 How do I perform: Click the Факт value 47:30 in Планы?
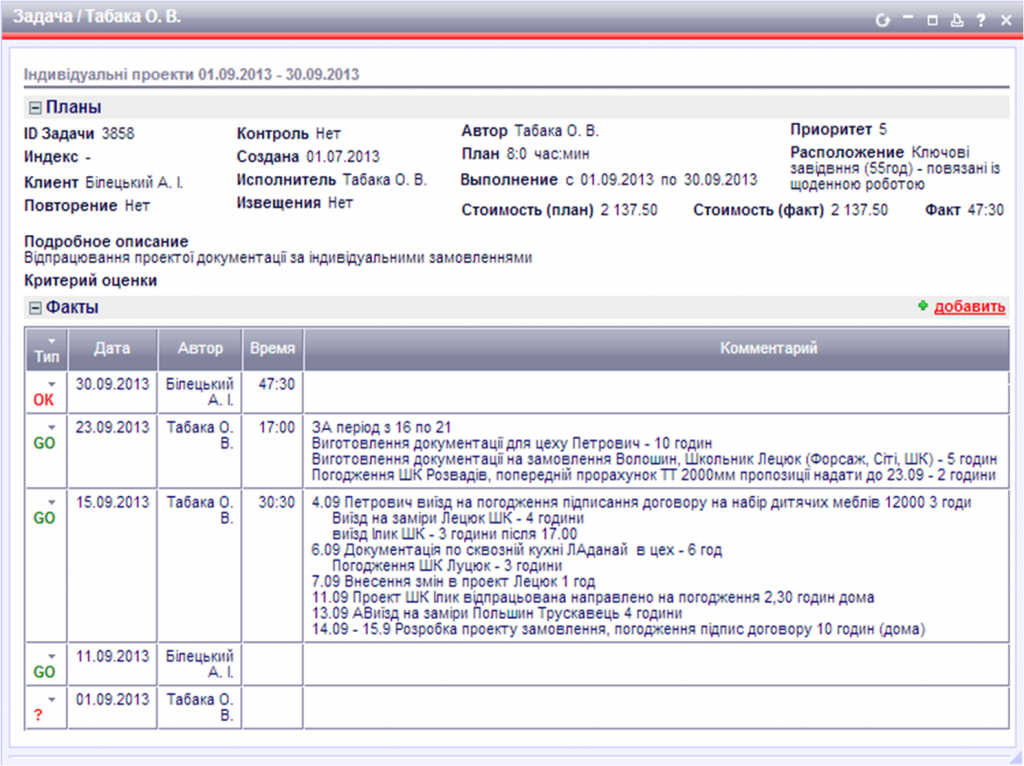coord(986,210)
